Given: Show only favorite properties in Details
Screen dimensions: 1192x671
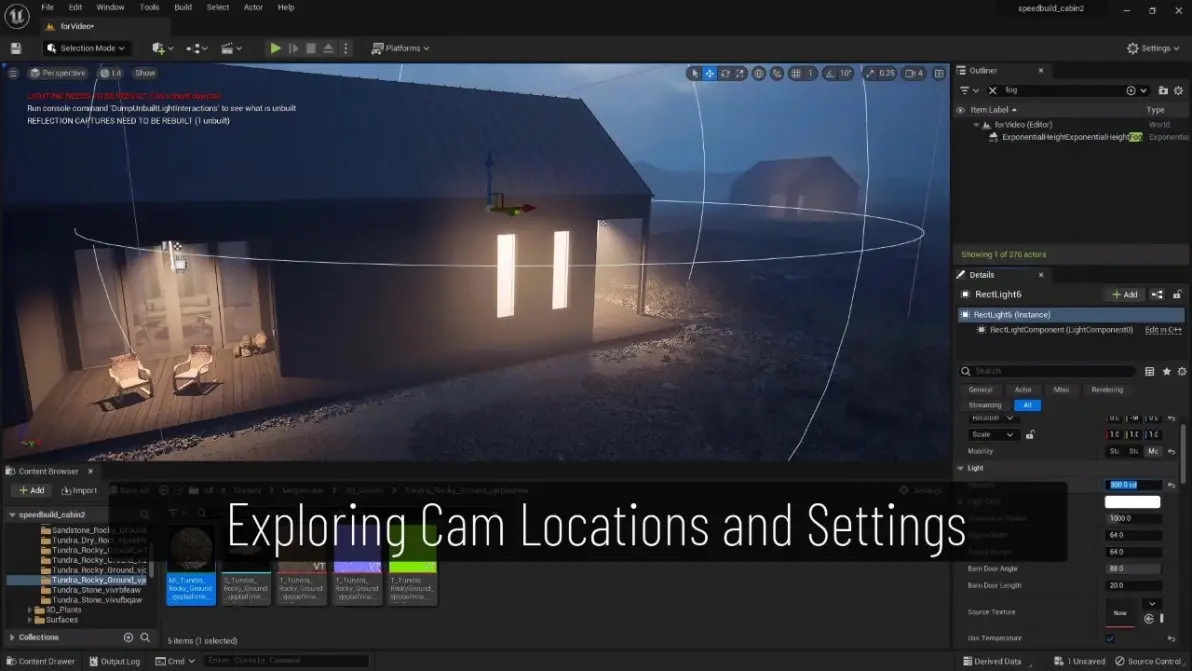Looking at the screenshot, I should [1166, 372].
